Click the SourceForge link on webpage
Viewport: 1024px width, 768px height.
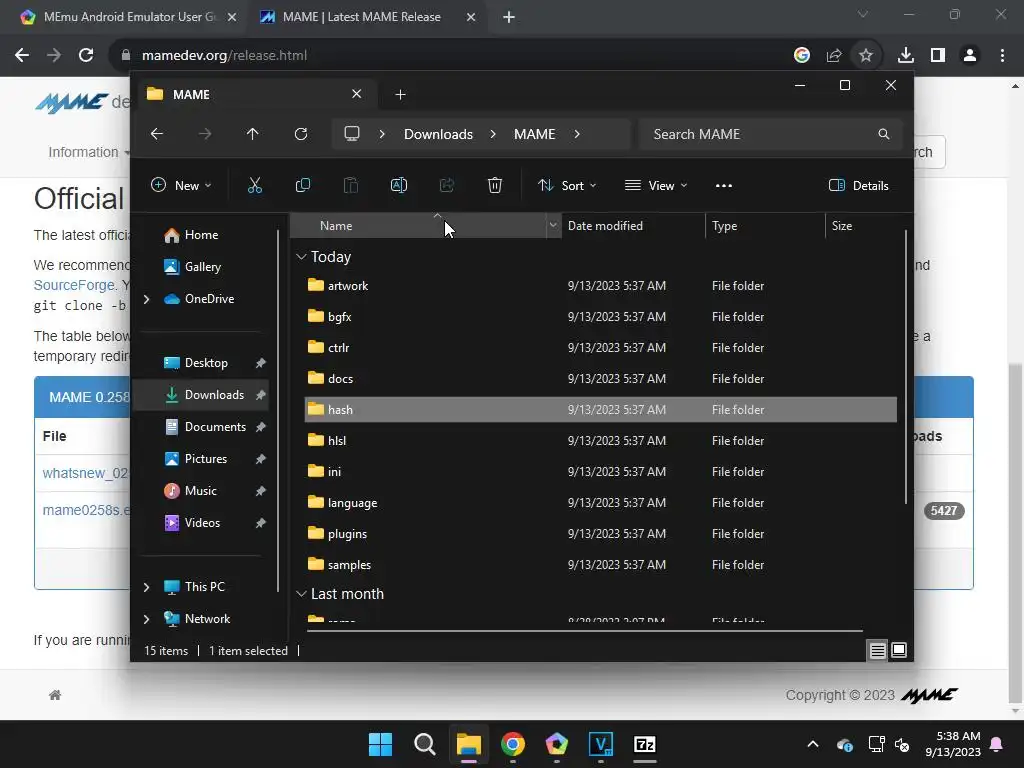pyautogui.click(x=74, y=285)
